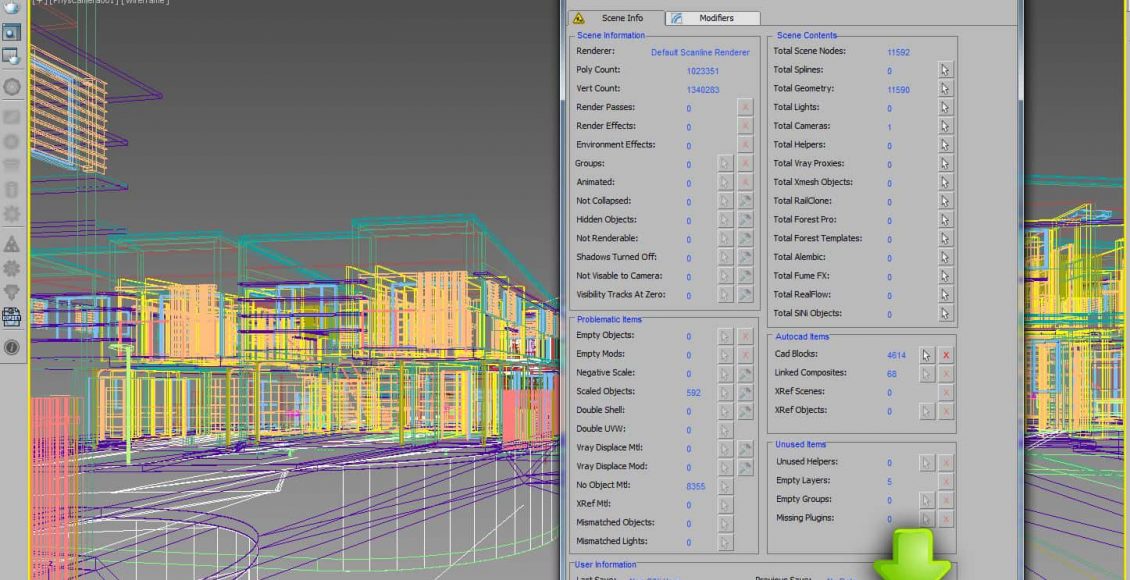Screen dimensions: 1130x580
Task: Remove Empty Layers with X button
Action: 946,482
